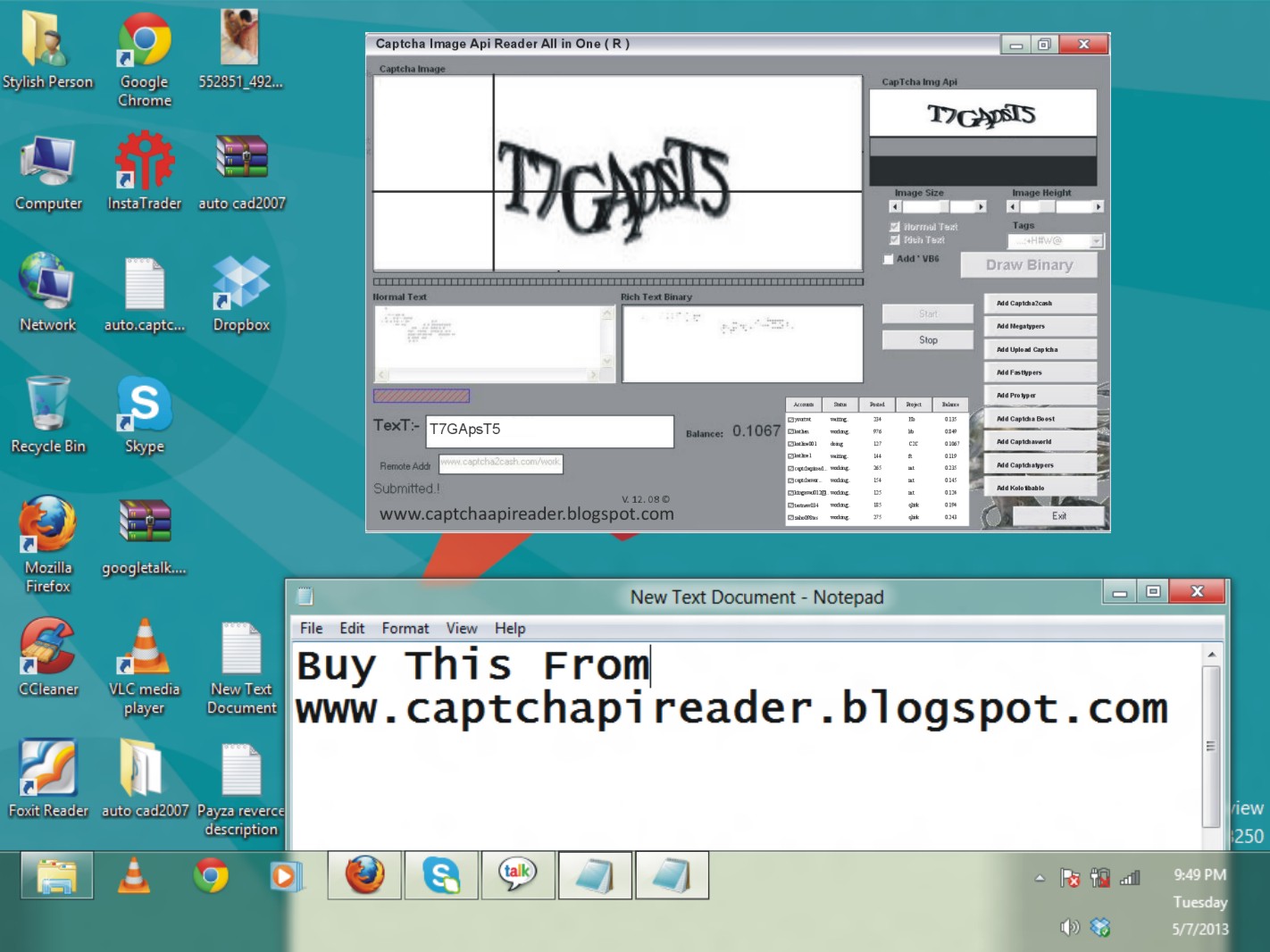
Task: Open Notepad File menu
Action: pyautogui.click(x=311, y=629)
